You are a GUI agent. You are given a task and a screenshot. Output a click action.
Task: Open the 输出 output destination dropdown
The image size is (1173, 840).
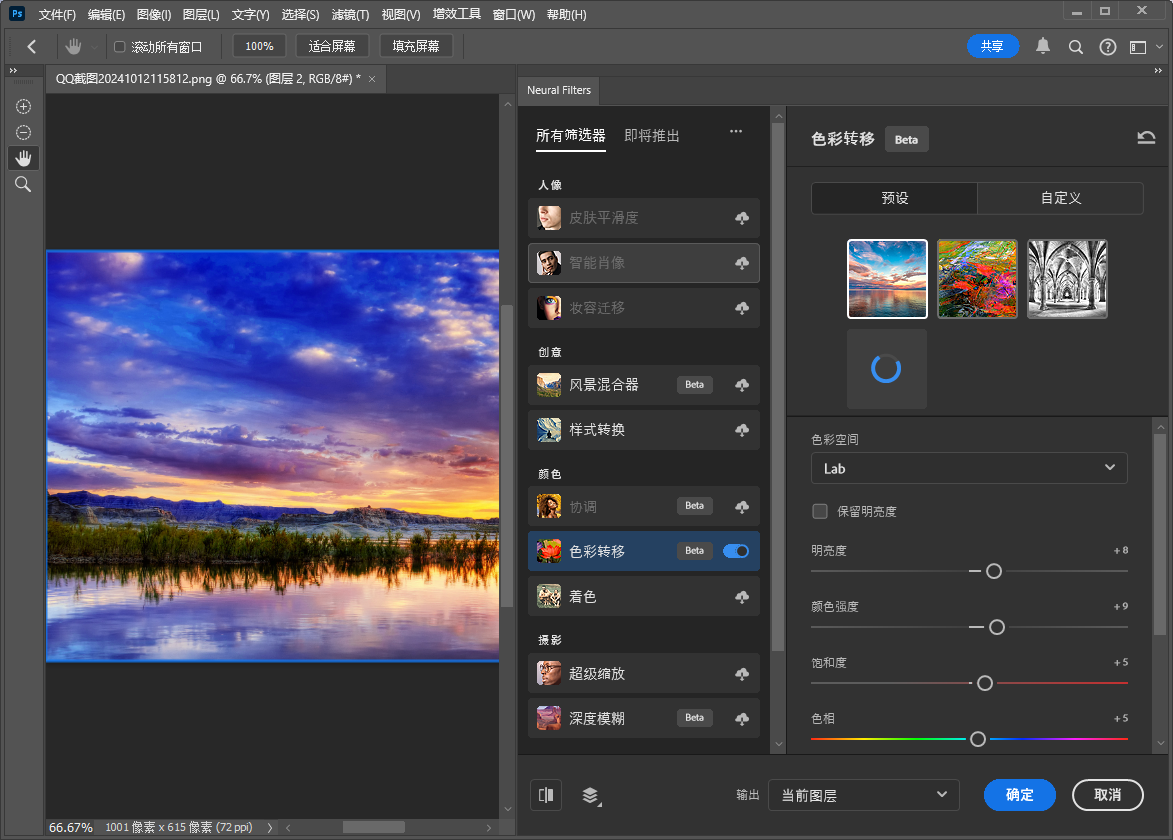(x=863, y=795)
